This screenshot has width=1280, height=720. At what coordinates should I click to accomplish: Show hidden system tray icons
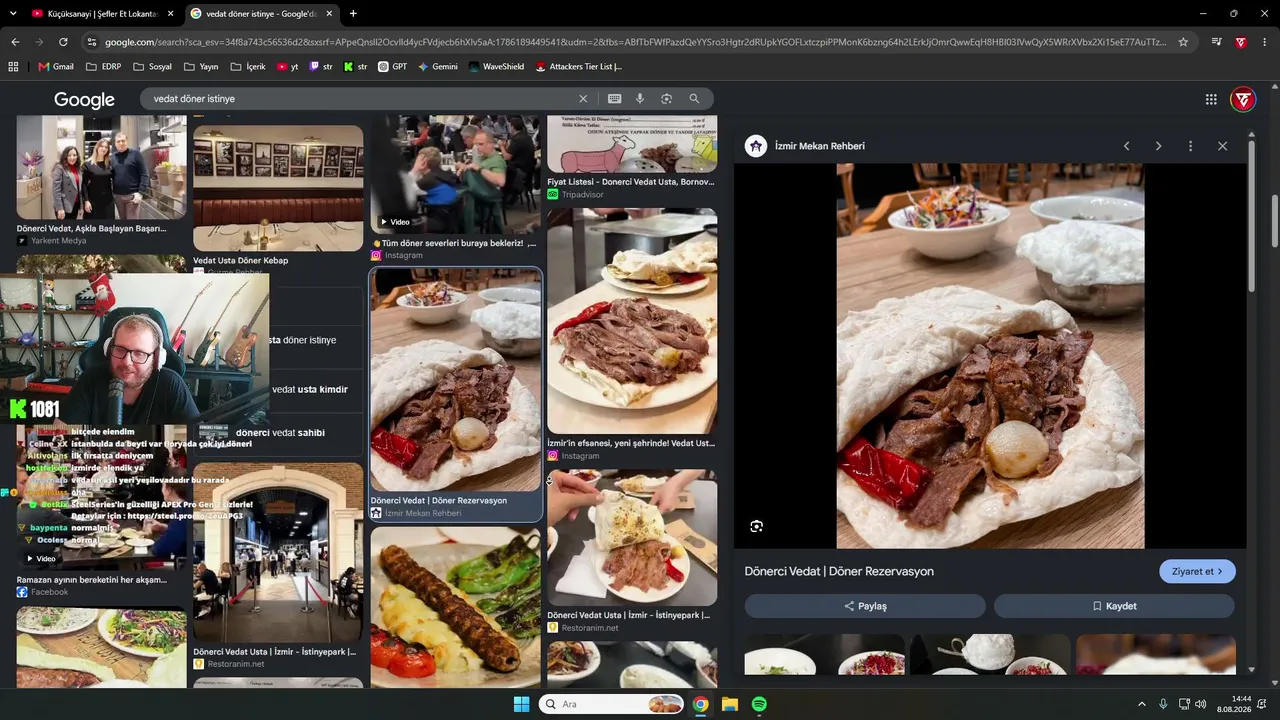[1141, 704]
